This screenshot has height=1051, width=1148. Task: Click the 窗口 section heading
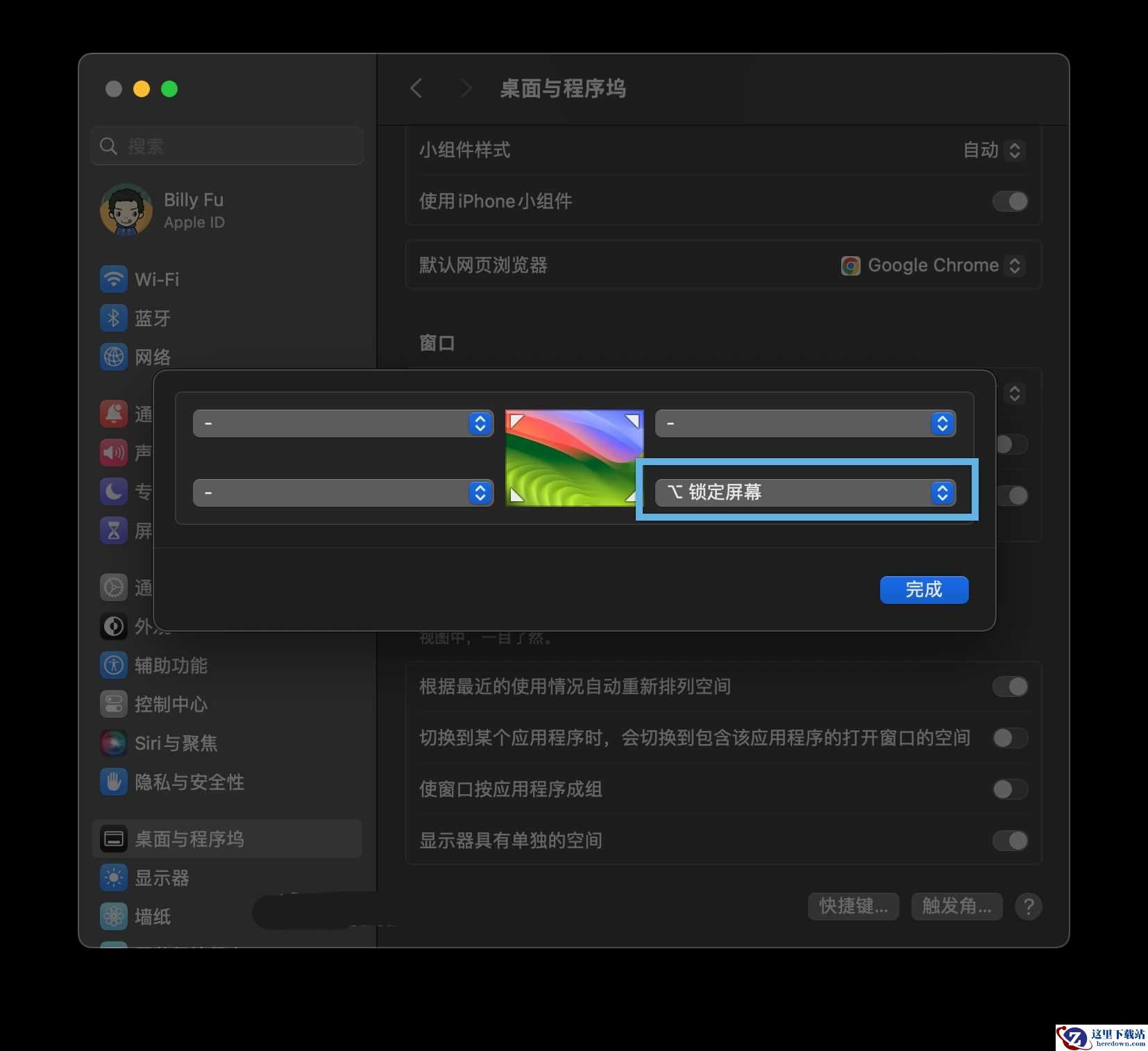(x=437, y=343)
